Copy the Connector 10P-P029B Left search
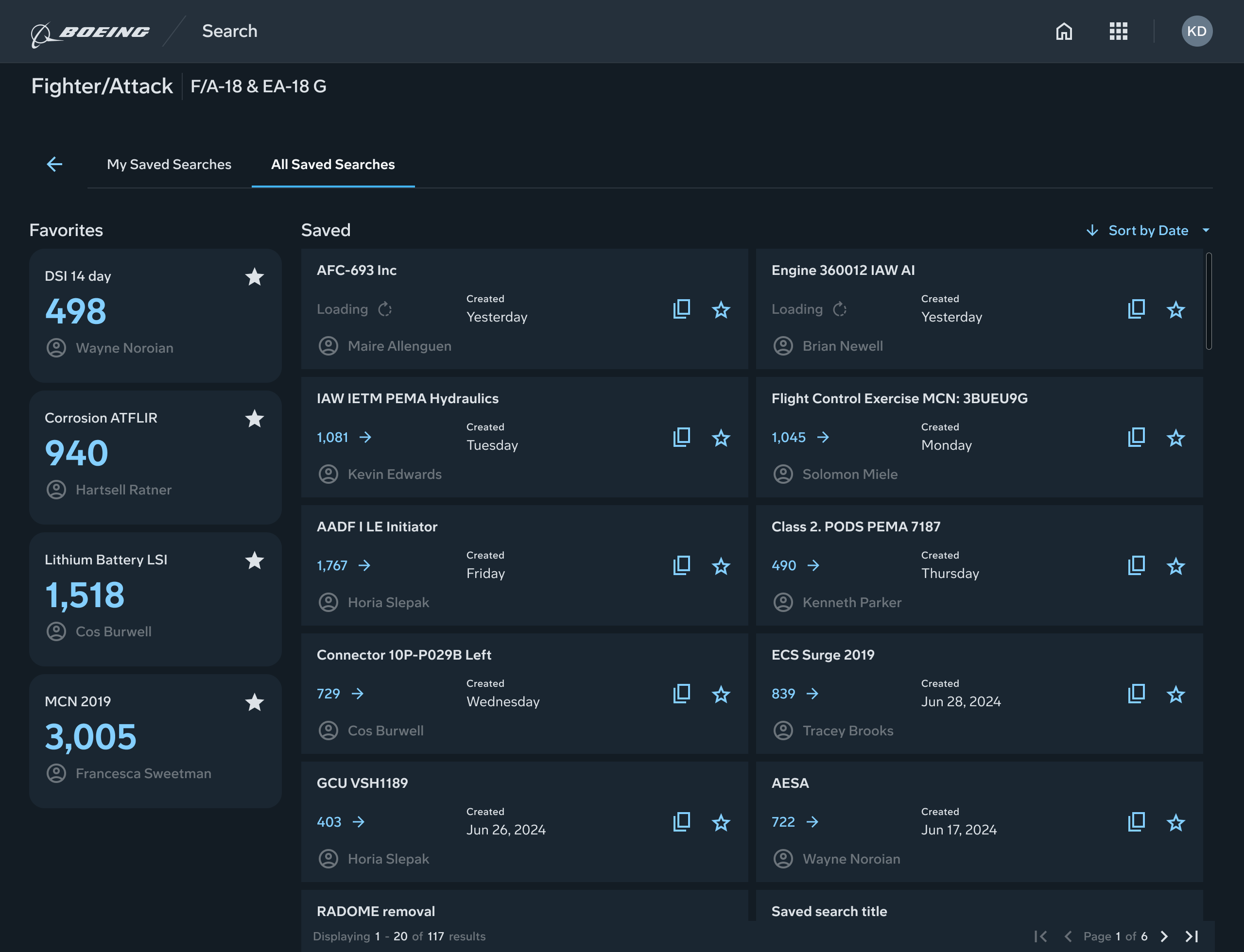1244x952 pixels. pos(682,693)
